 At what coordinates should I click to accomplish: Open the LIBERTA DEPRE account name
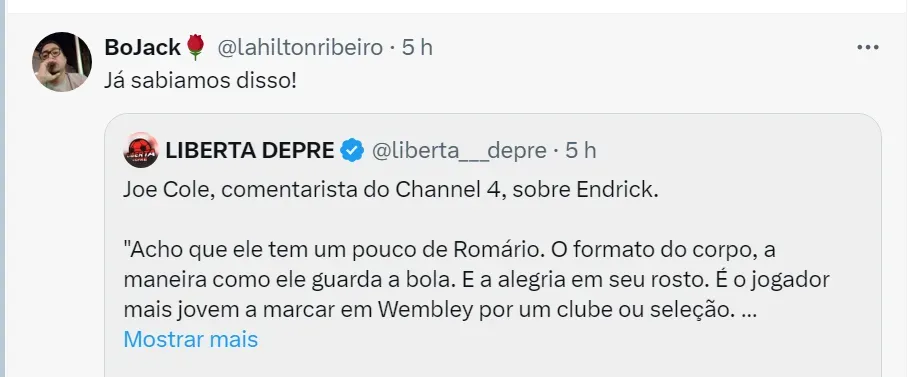(x=250, y=150)
